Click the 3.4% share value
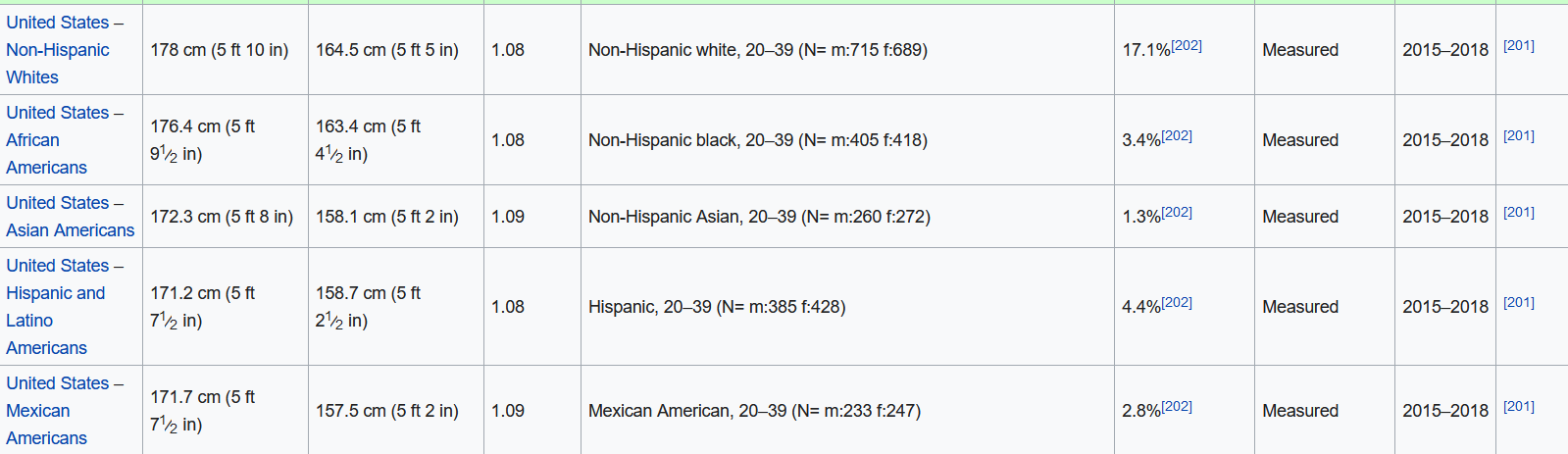Screen dimensions: 1568x454 (x=1141, y=140)
